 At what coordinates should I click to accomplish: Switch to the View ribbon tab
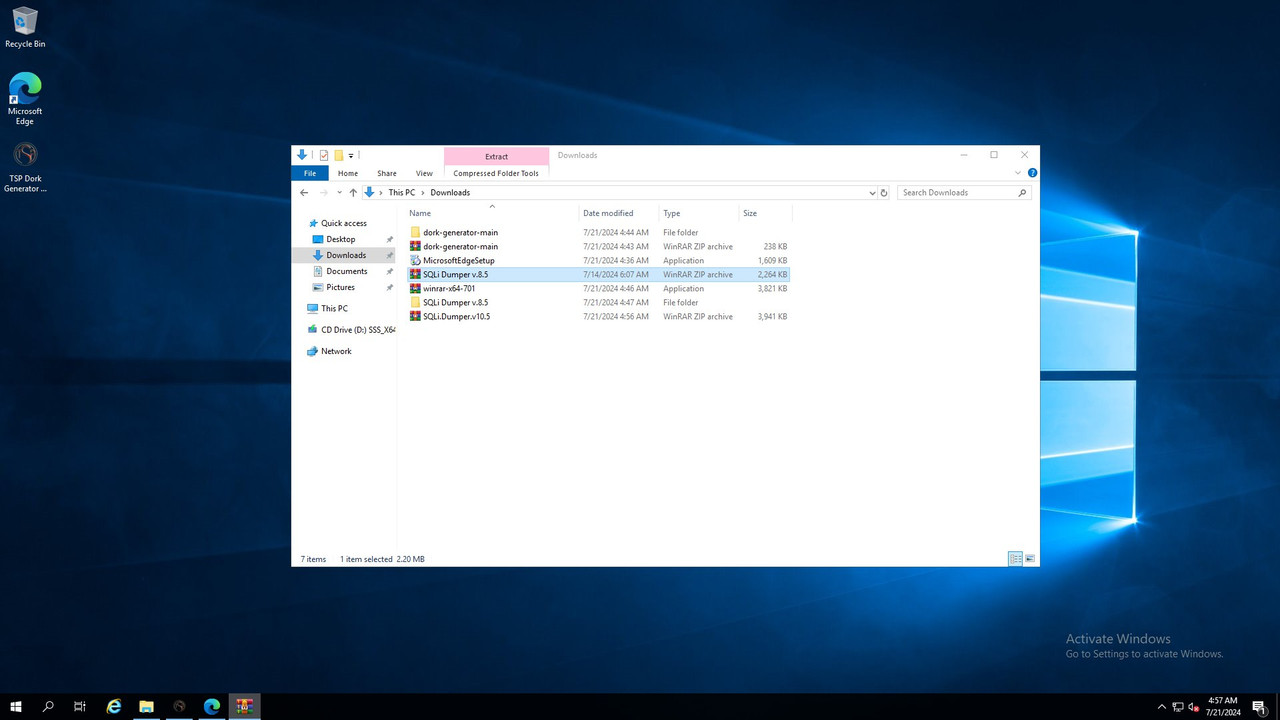424,173
